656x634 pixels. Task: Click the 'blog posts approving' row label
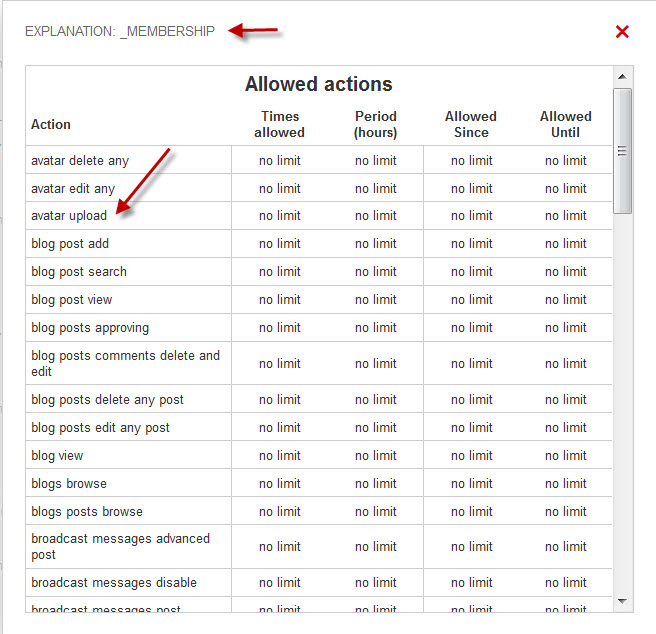(90, 327)
